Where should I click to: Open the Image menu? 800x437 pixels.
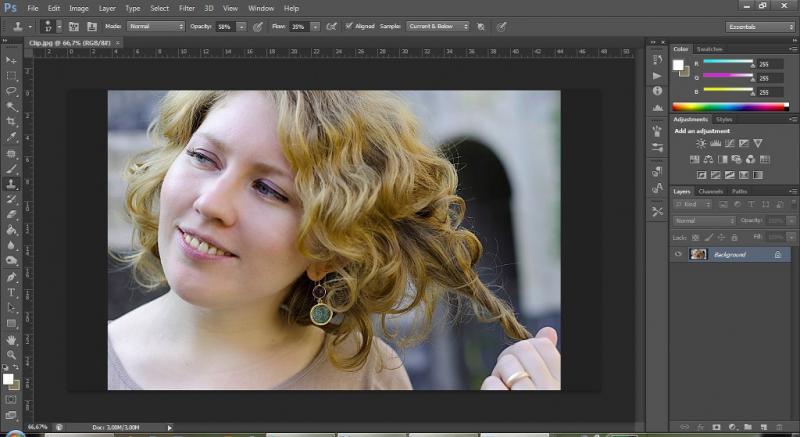point(79,8)
